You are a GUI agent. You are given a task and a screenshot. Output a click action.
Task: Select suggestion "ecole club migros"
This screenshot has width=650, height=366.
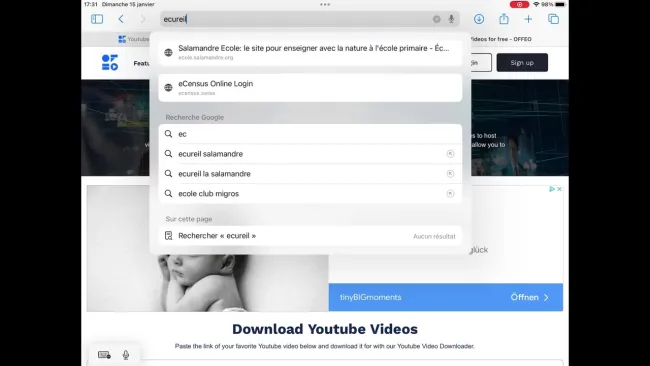310,194
